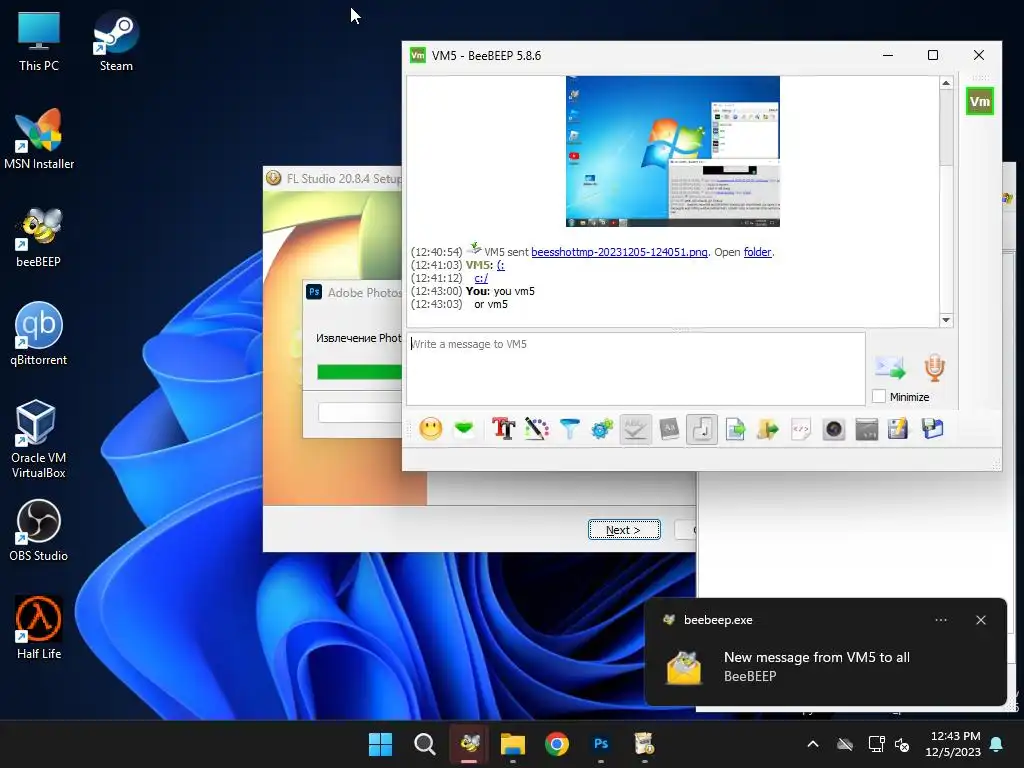Click the network display tray icon
1024x768 pixels.
pyautogui.click(x=876, y=744)
